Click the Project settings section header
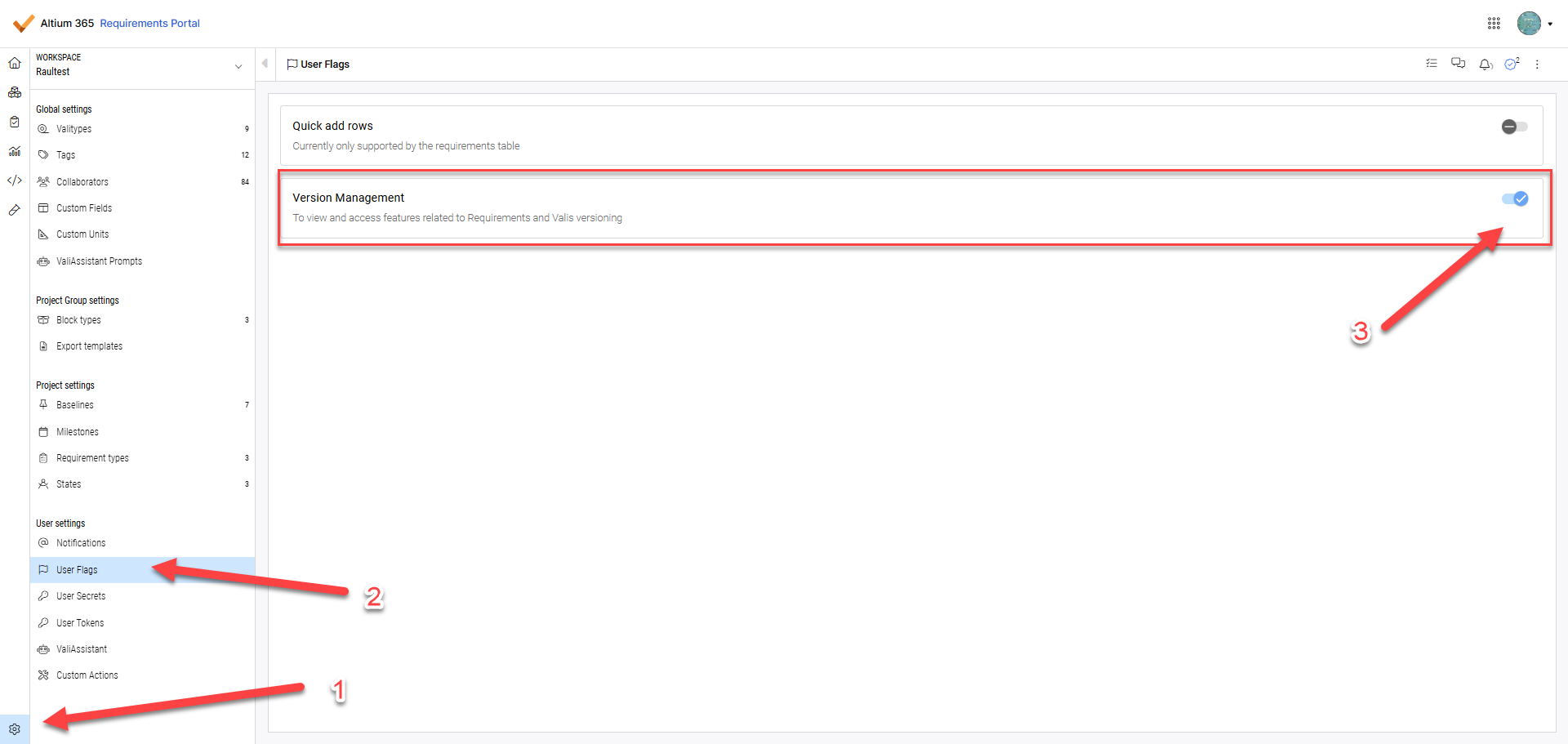The height and width of the screenshot is (744, 1568). [x=65, y=385]
